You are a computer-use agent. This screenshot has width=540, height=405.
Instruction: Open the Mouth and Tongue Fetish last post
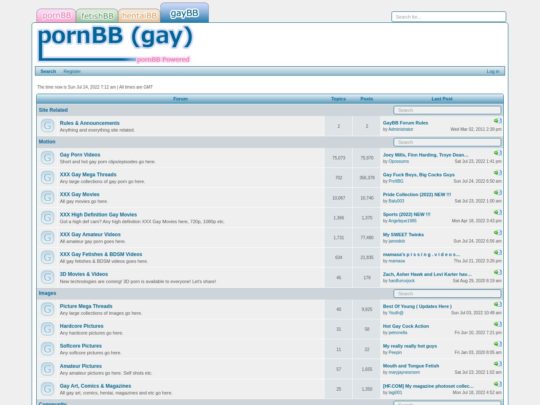point(411,366)
